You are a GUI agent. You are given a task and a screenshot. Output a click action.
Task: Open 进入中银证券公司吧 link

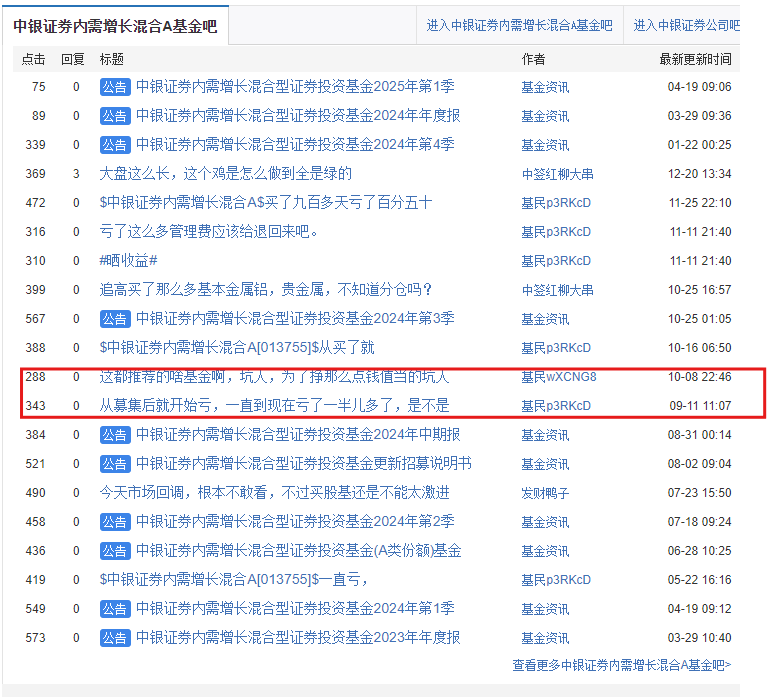686,25
